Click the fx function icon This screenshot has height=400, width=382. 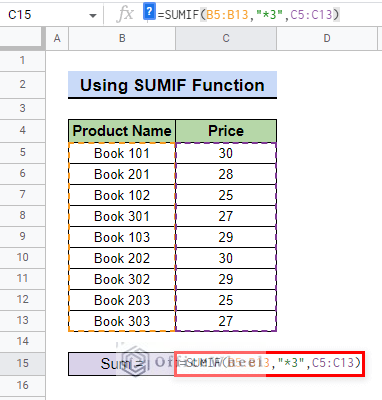[x=125, y=14]
